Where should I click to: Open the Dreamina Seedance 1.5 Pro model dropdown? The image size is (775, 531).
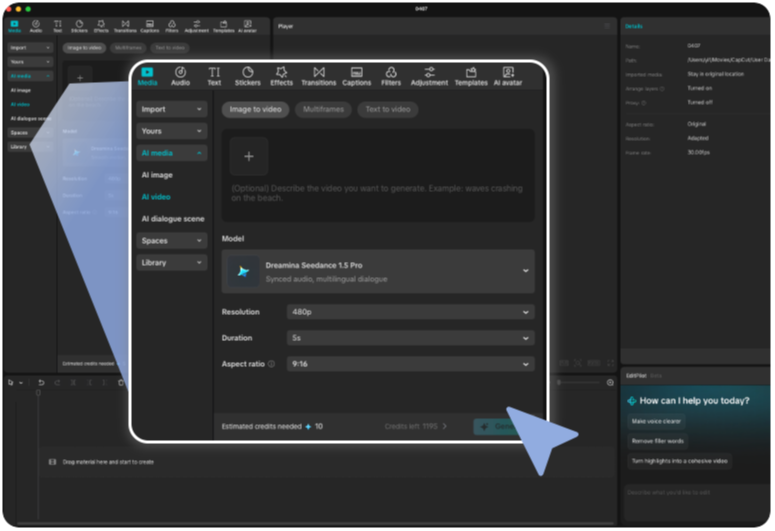(378, 271)
